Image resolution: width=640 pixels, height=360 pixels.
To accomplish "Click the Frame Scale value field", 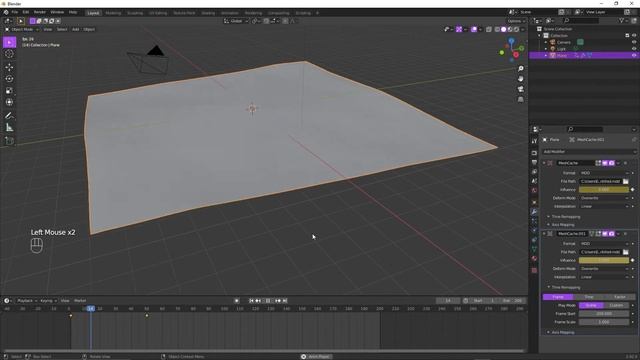I will coord(604,322).
